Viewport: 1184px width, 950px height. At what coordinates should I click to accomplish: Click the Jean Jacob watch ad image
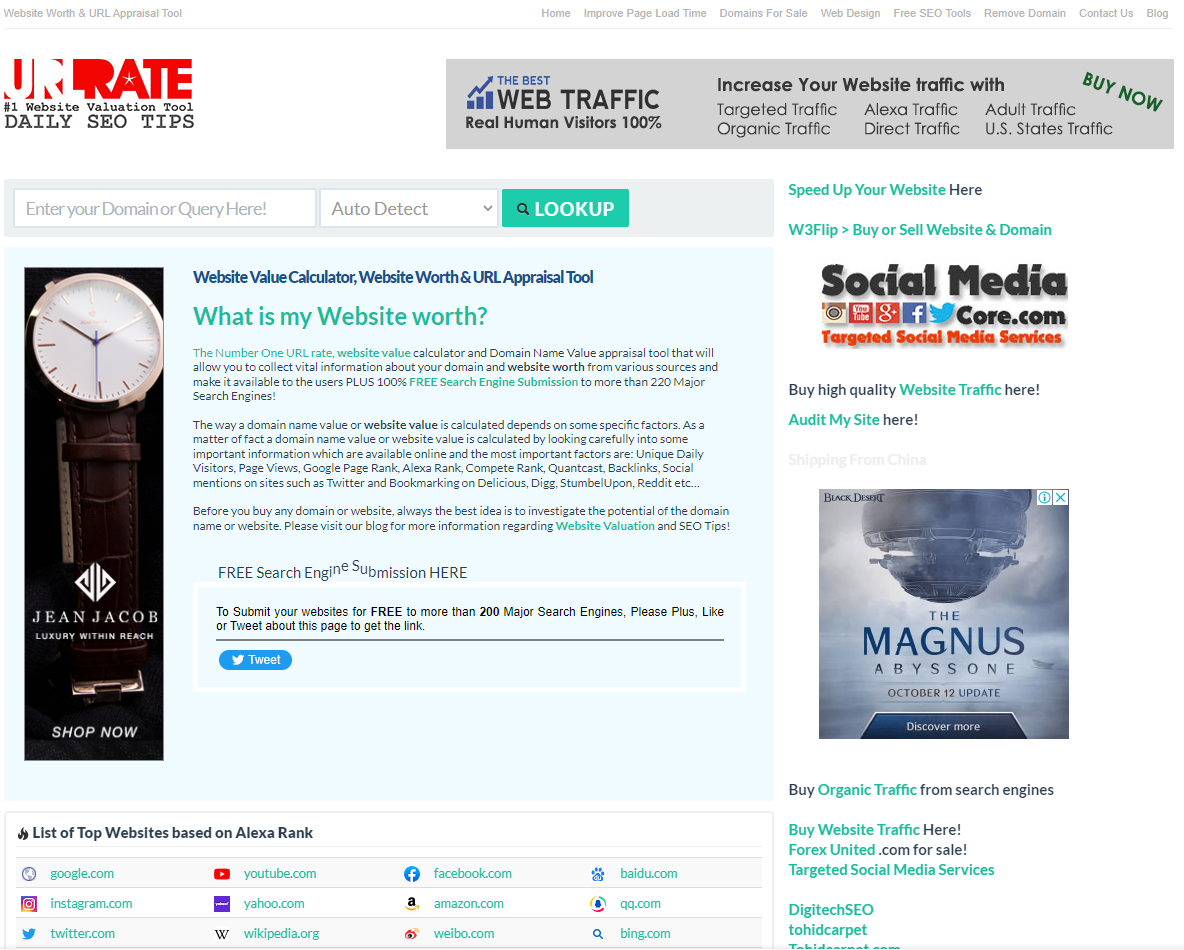[94, 514]
